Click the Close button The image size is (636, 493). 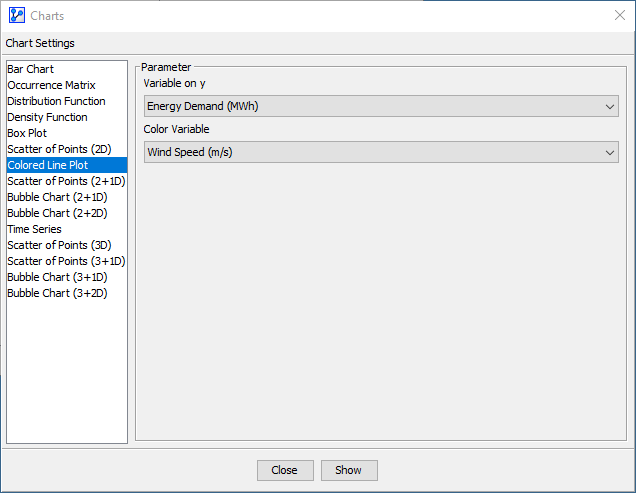[285, 470]
